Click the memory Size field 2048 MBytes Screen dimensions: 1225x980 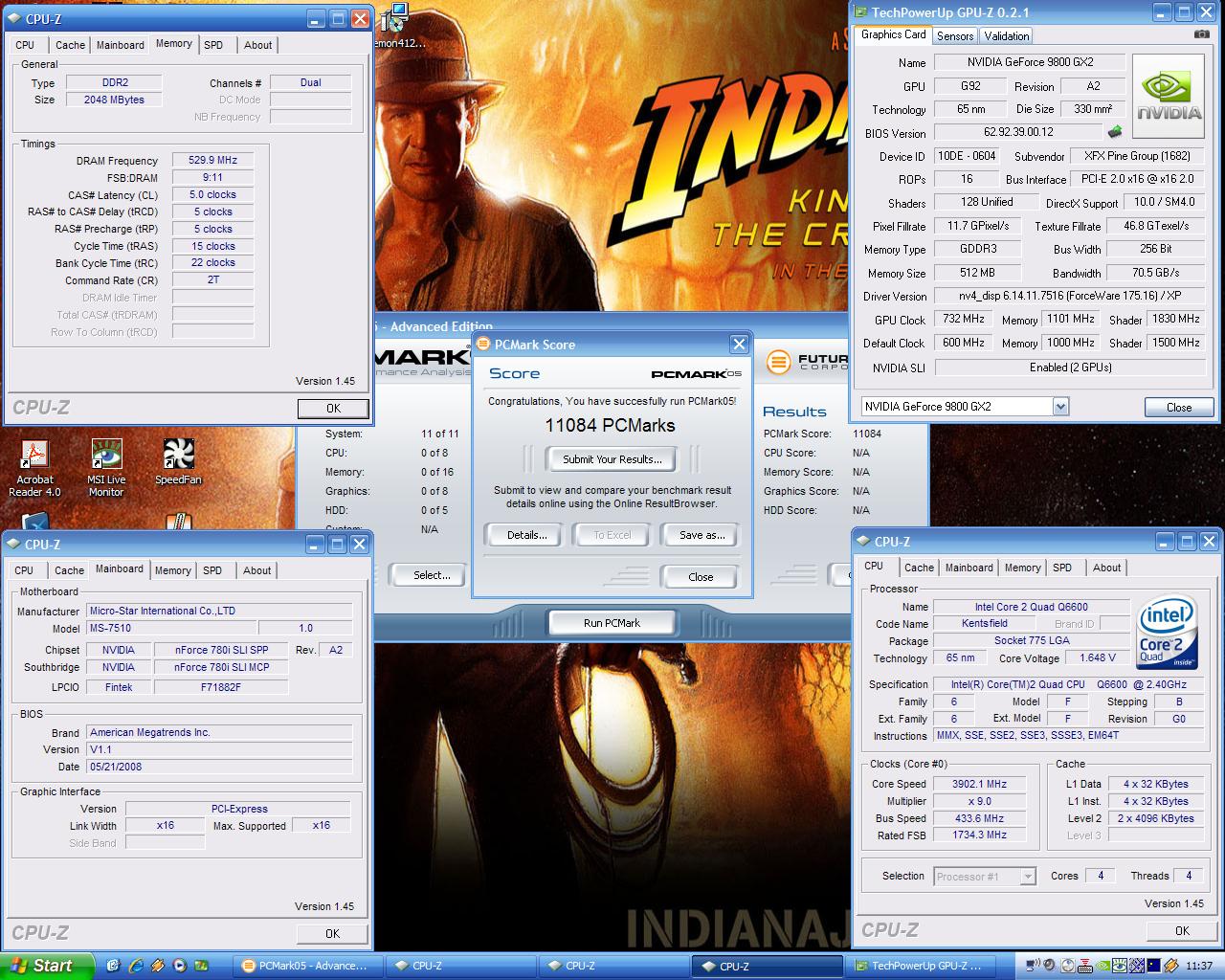(x=114, y=100)
